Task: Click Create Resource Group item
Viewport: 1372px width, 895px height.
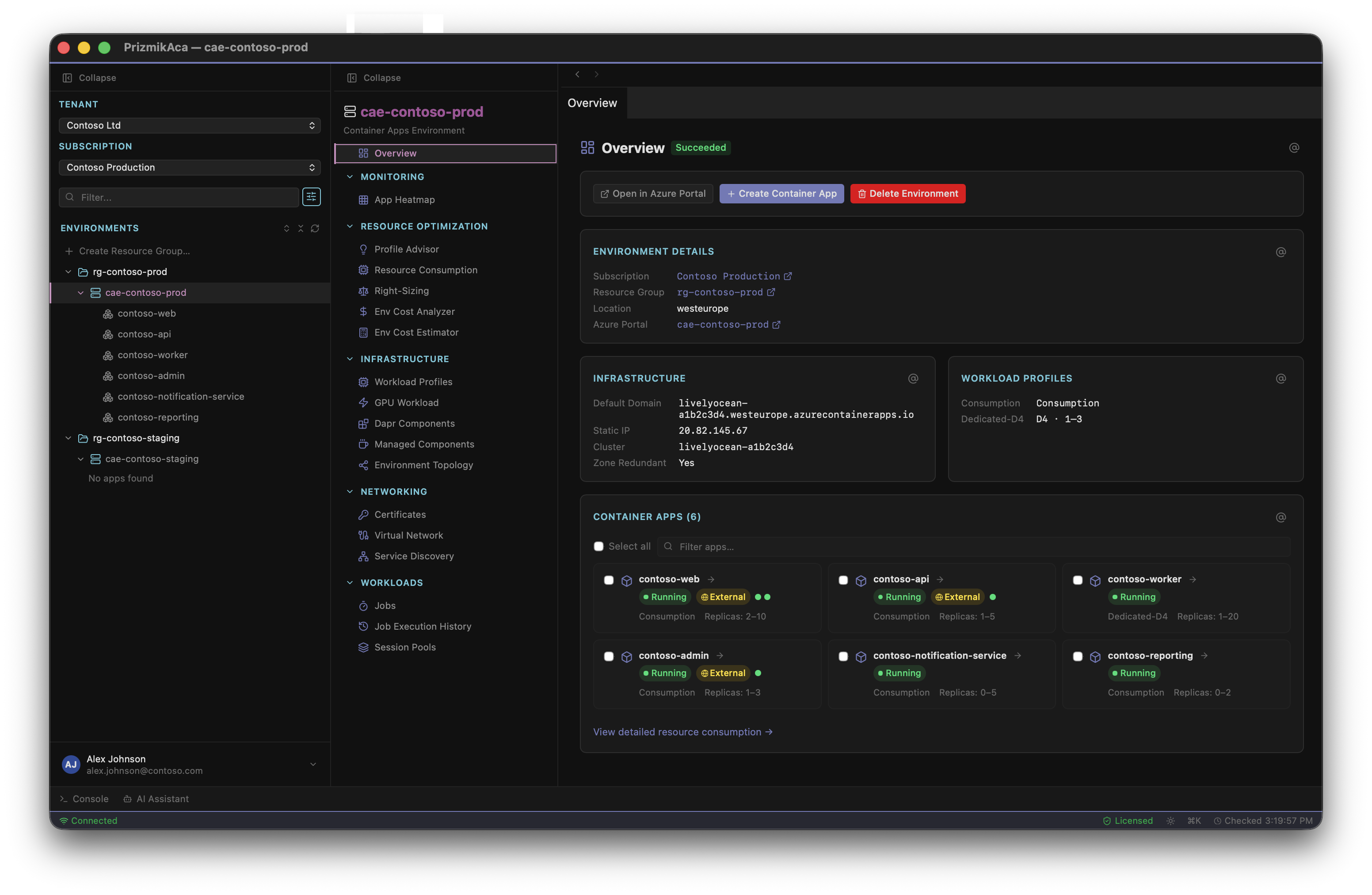Action: tap(128, 252)
